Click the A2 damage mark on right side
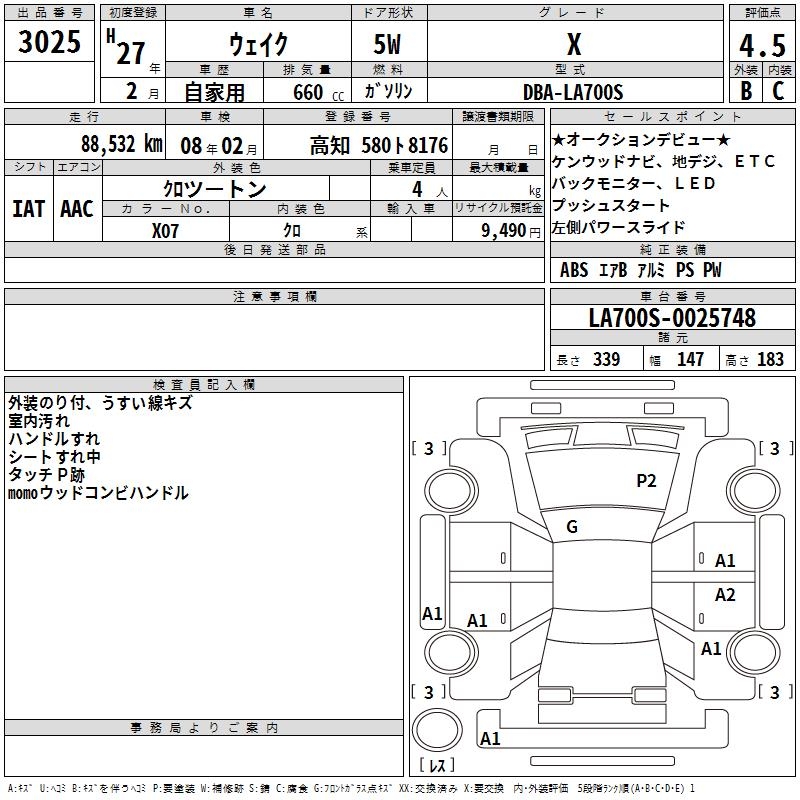Image resolution: width=800 pixels, height=800 pixels. [724, 594]
